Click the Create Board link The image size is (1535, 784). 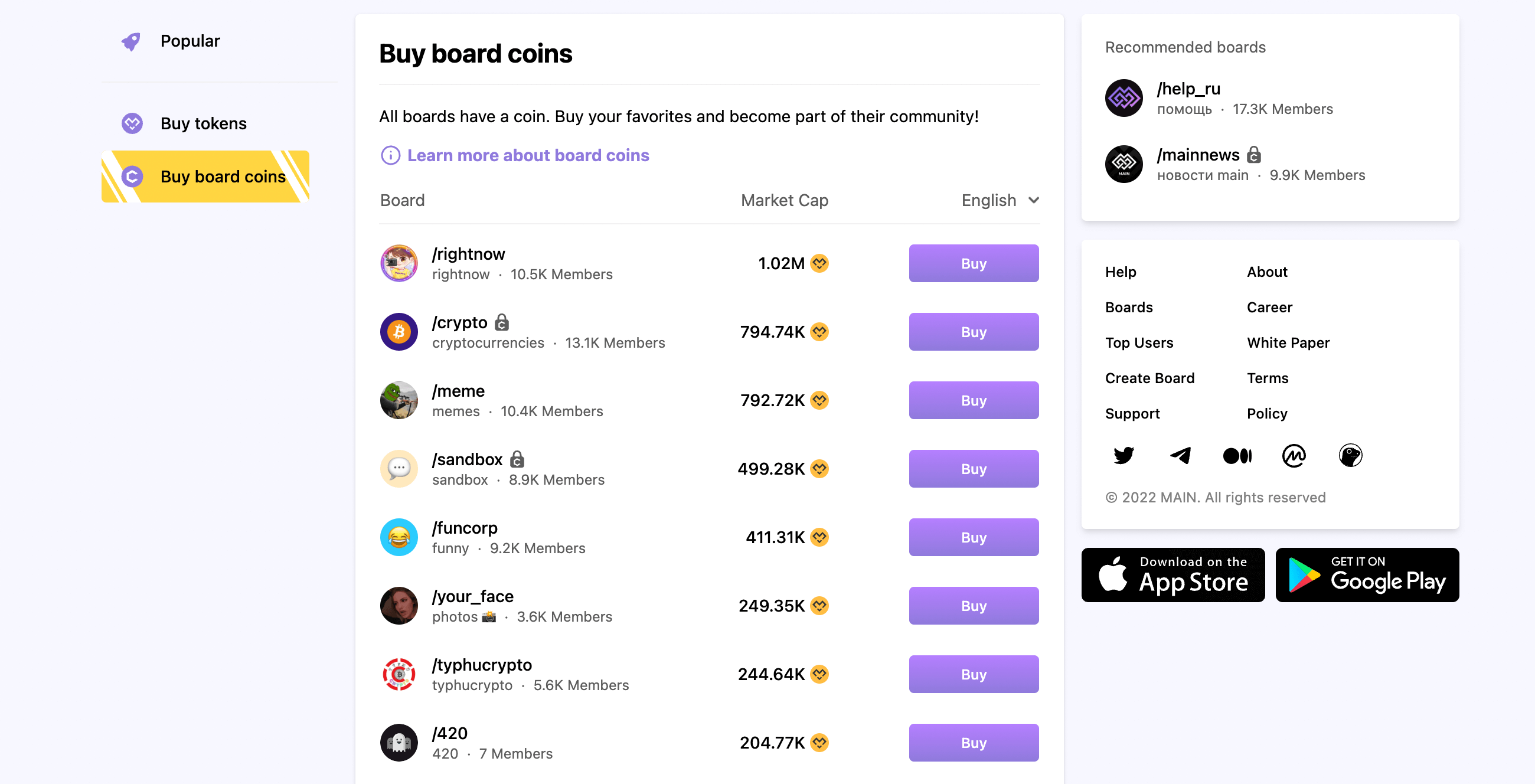1149,378
